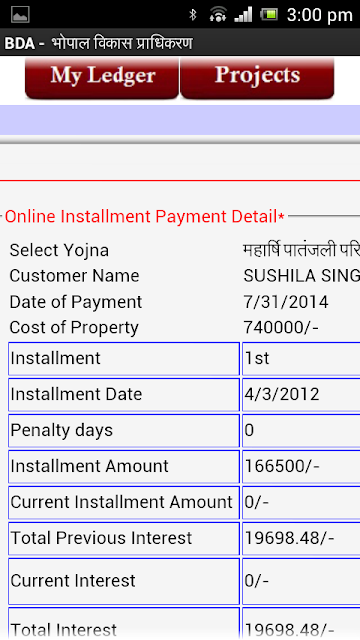The height and width of the screenshot is (640, 360).
Task: Tap the Yojna value in Hindi
Action: click(x=302, y=250)
